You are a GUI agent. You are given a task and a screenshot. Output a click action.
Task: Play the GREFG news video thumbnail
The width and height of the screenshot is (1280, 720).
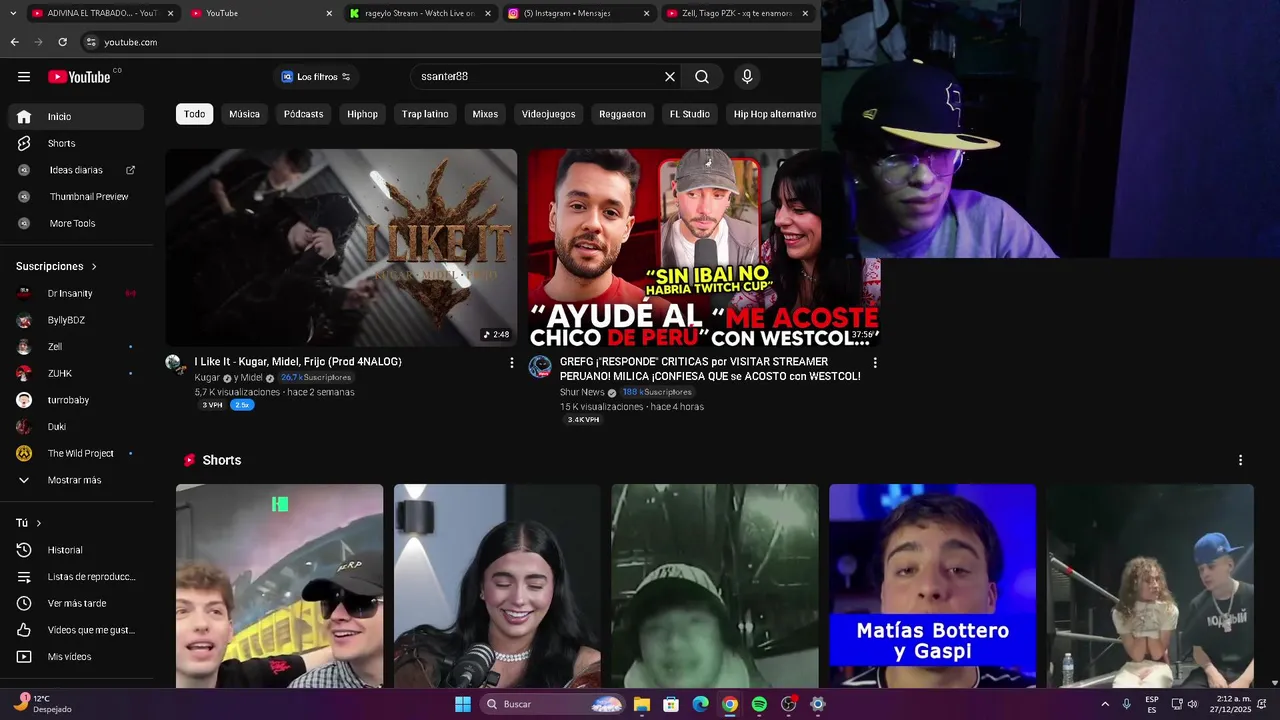(704, 248)
